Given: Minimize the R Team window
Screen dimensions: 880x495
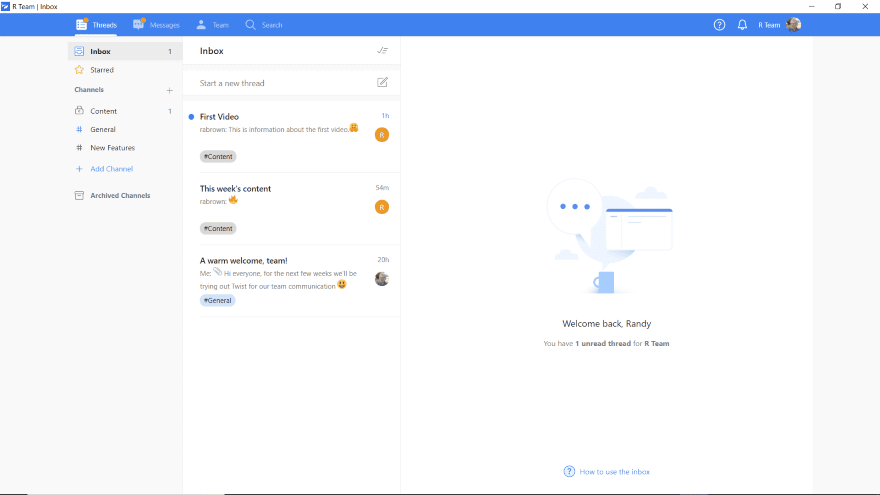Looking at the screenshot, I should tap(812, 6).
